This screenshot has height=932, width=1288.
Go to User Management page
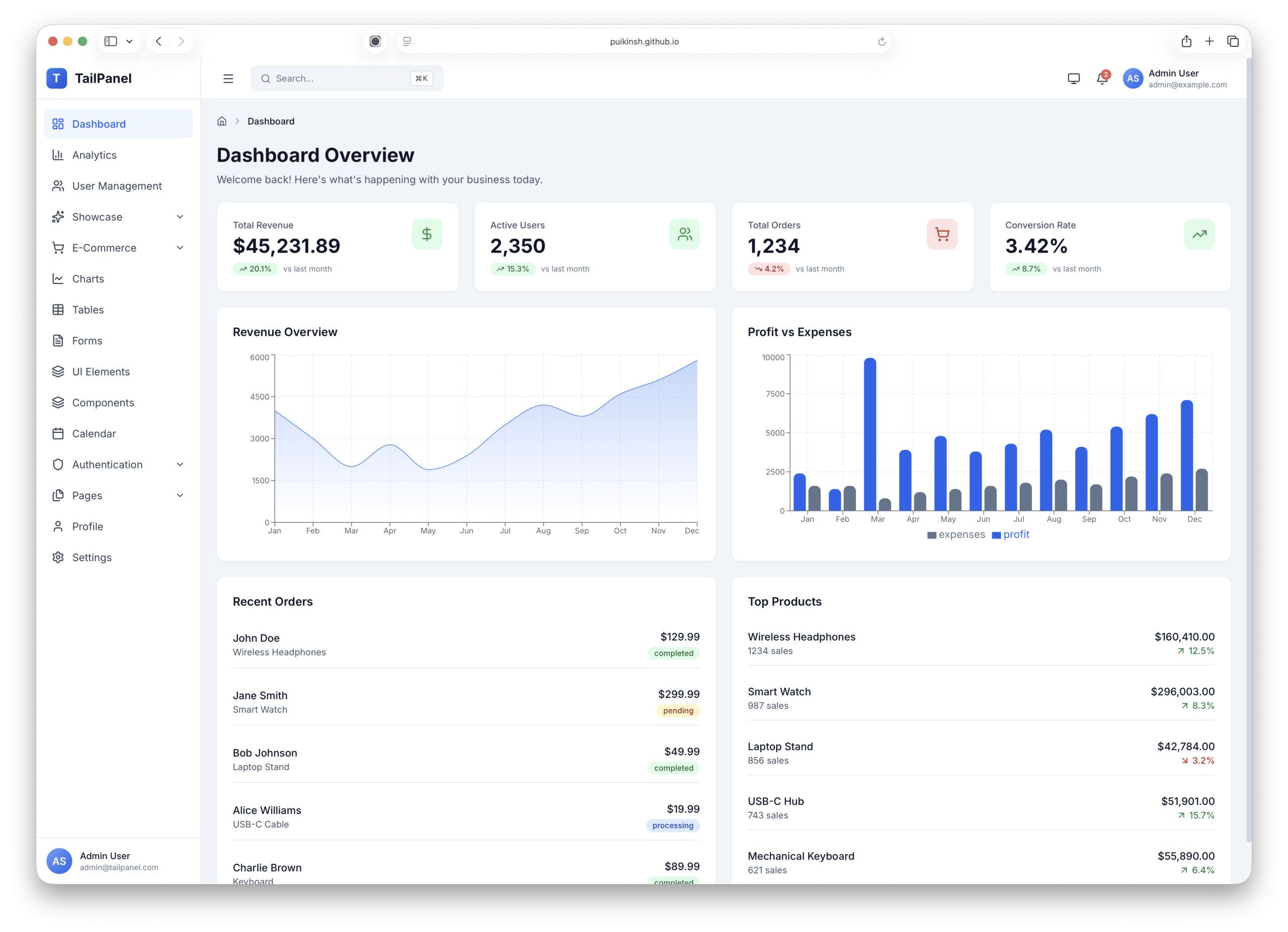pos(116,186)
